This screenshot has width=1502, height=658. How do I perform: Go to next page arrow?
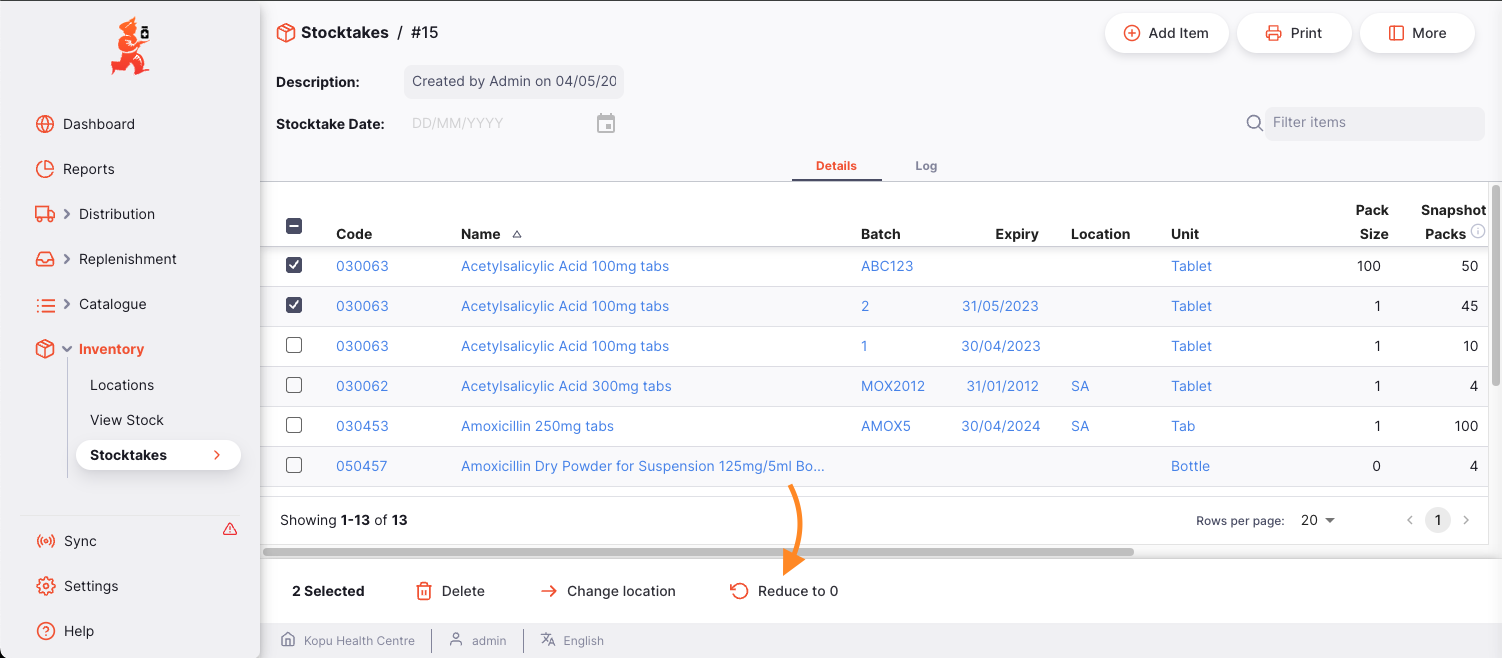(1466, 520)
